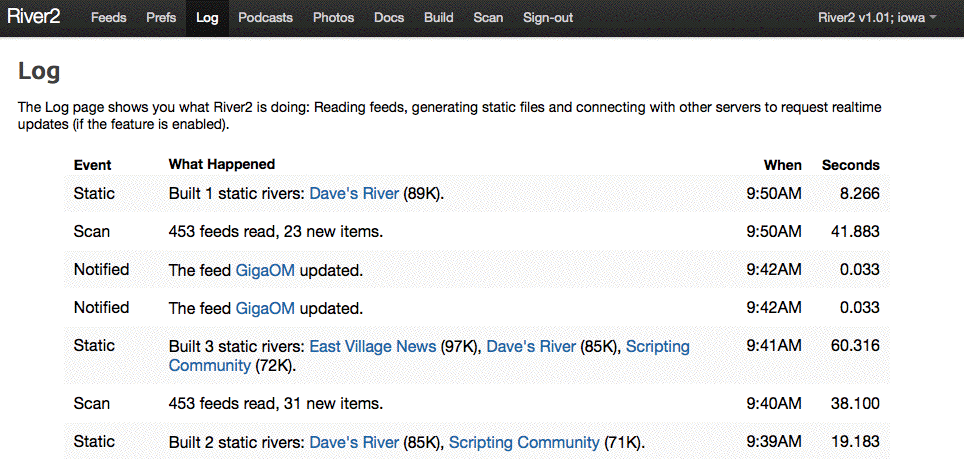Open Dave's River link in 89K row

coord(354,193)
